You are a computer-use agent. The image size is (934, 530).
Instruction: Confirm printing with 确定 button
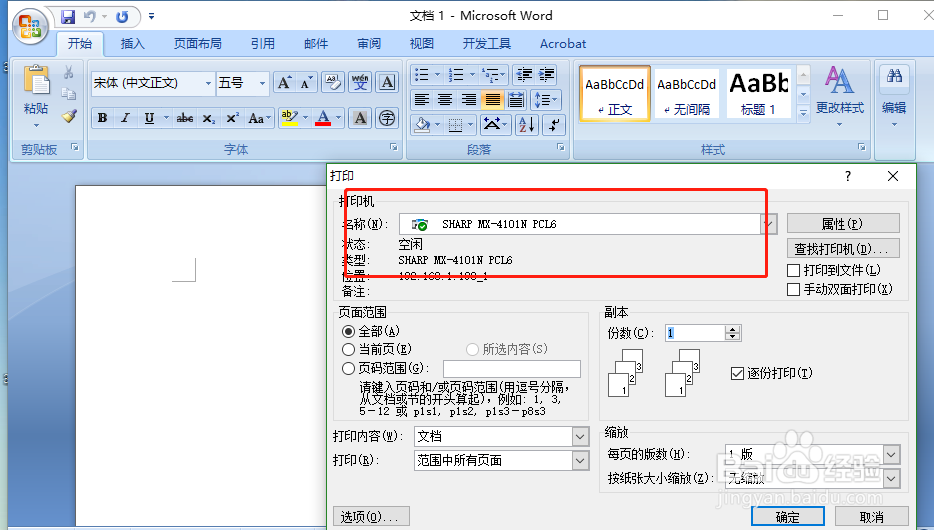[787, 517]
